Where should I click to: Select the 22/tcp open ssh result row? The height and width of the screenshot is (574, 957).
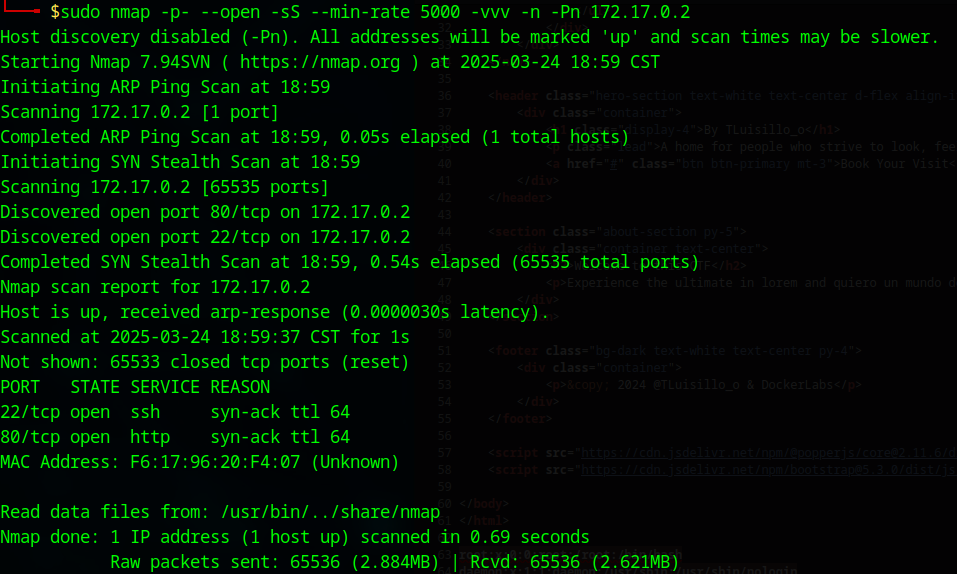coord(175,412)
